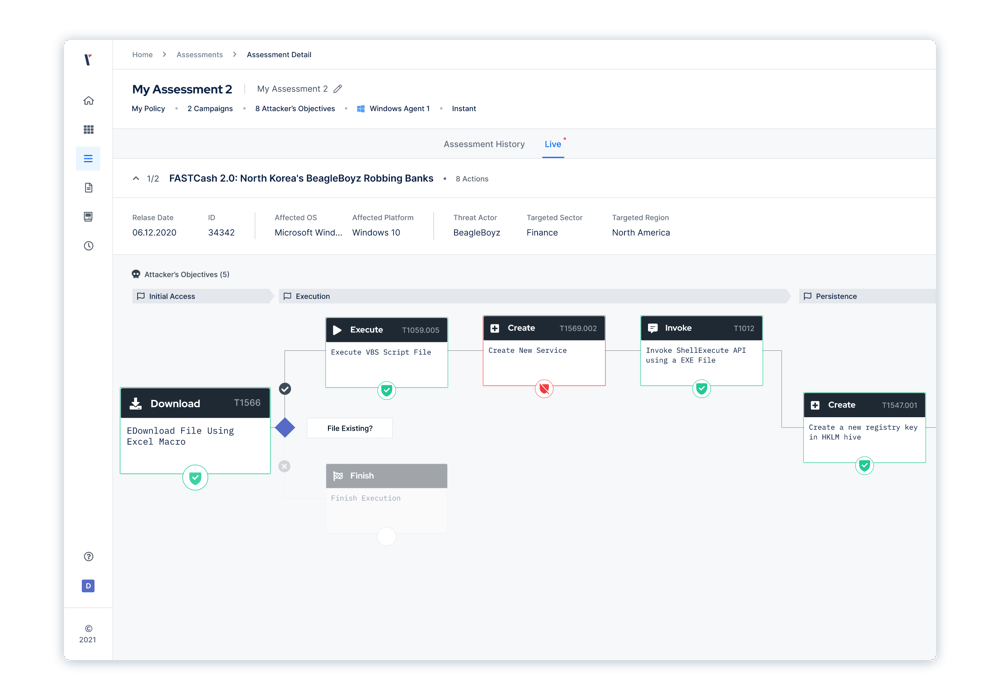Open 8 Attacker's Objectives link
Viewport: 1000px width, 700px height.
pyautogui.click(x=295, y=109)
